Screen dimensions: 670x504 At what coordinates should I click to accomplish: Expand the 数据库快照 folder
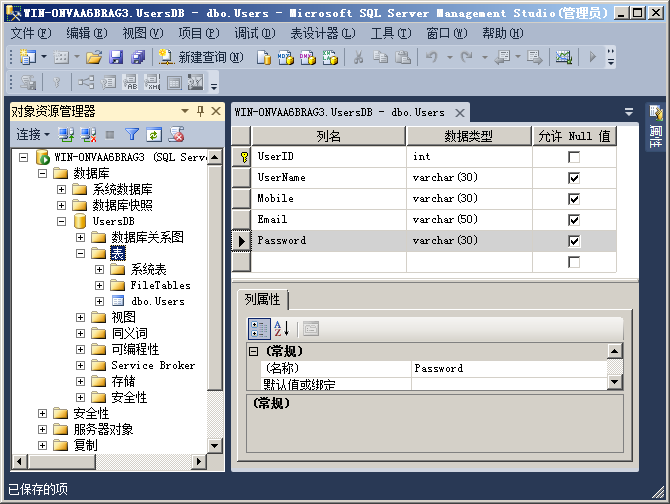coord(62,205)
